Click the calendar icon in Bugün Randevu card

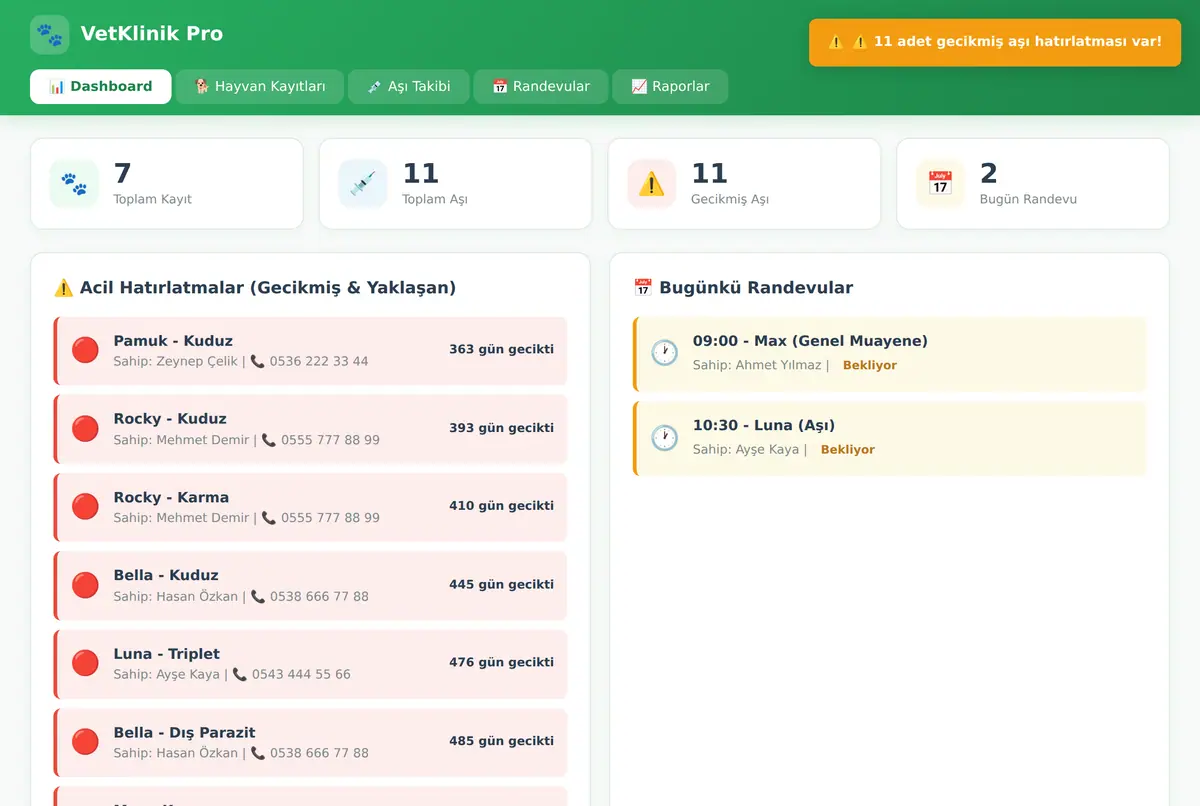click(x=941, y=184)
